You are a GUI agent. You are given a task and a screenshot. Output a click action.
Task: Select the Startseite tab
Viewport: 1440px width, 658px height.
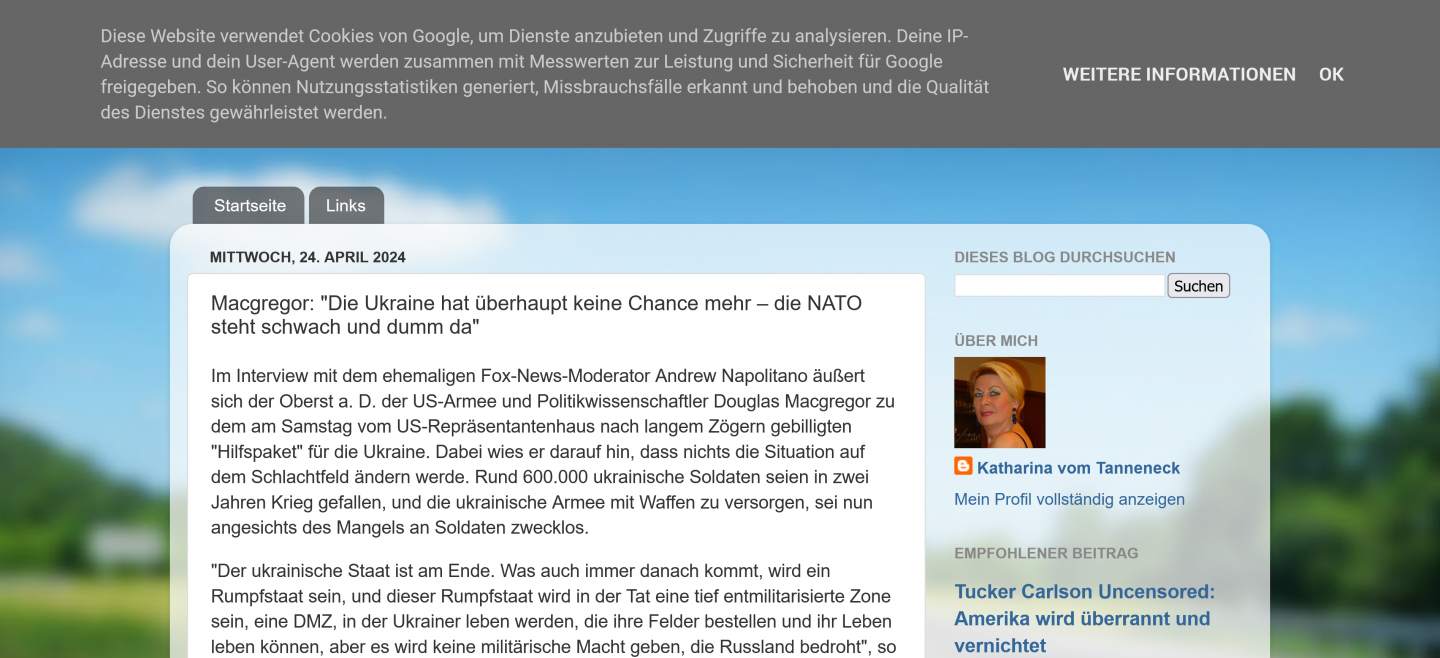point(248,206)
